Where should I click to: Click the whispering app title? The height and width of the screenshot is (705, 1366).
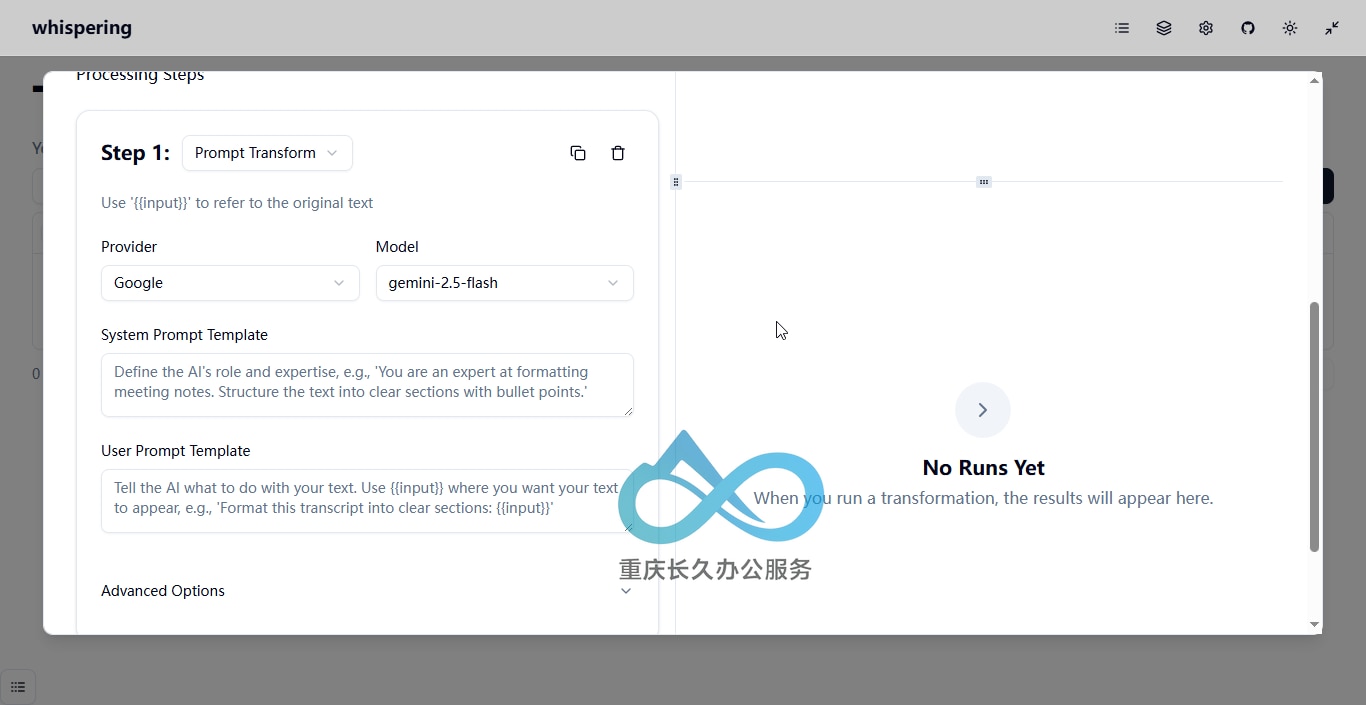82,28
